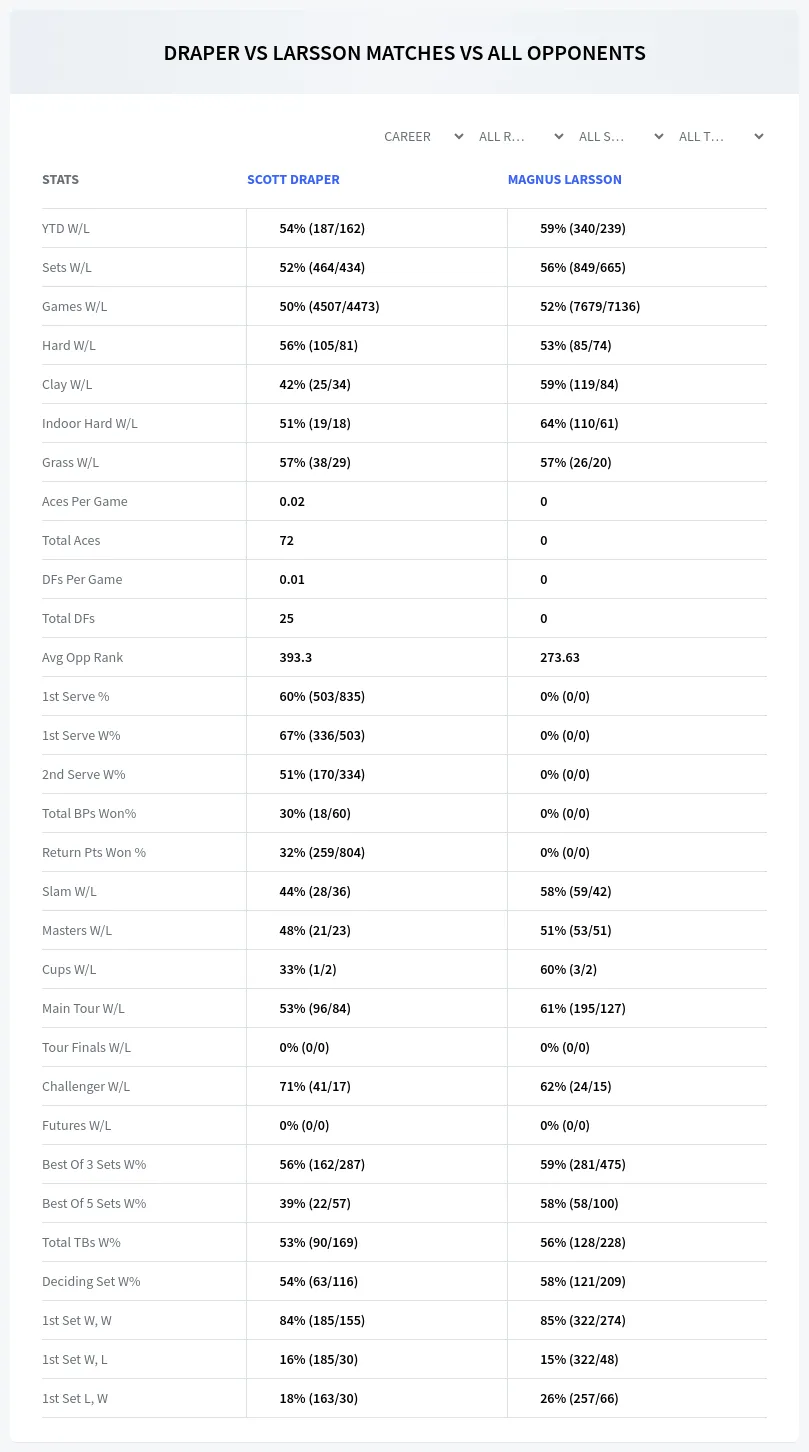
Task: Select Larsson's Deciding Set W% value 58% (121/209)
Action: 583,1281
